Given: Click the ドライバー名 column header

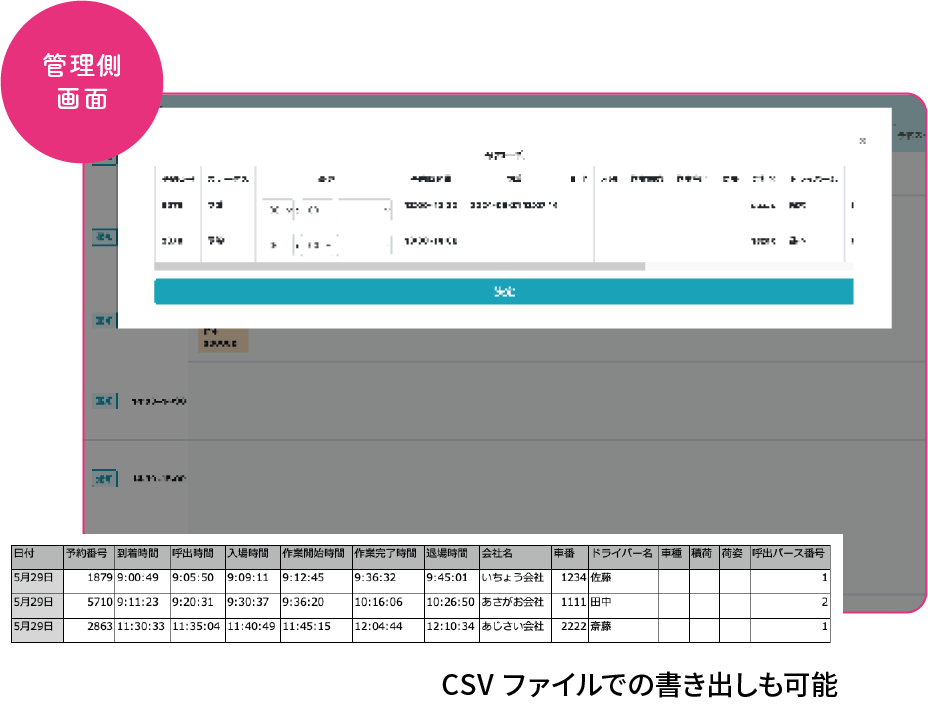Looking at the screenshot, I should [621, 553].
